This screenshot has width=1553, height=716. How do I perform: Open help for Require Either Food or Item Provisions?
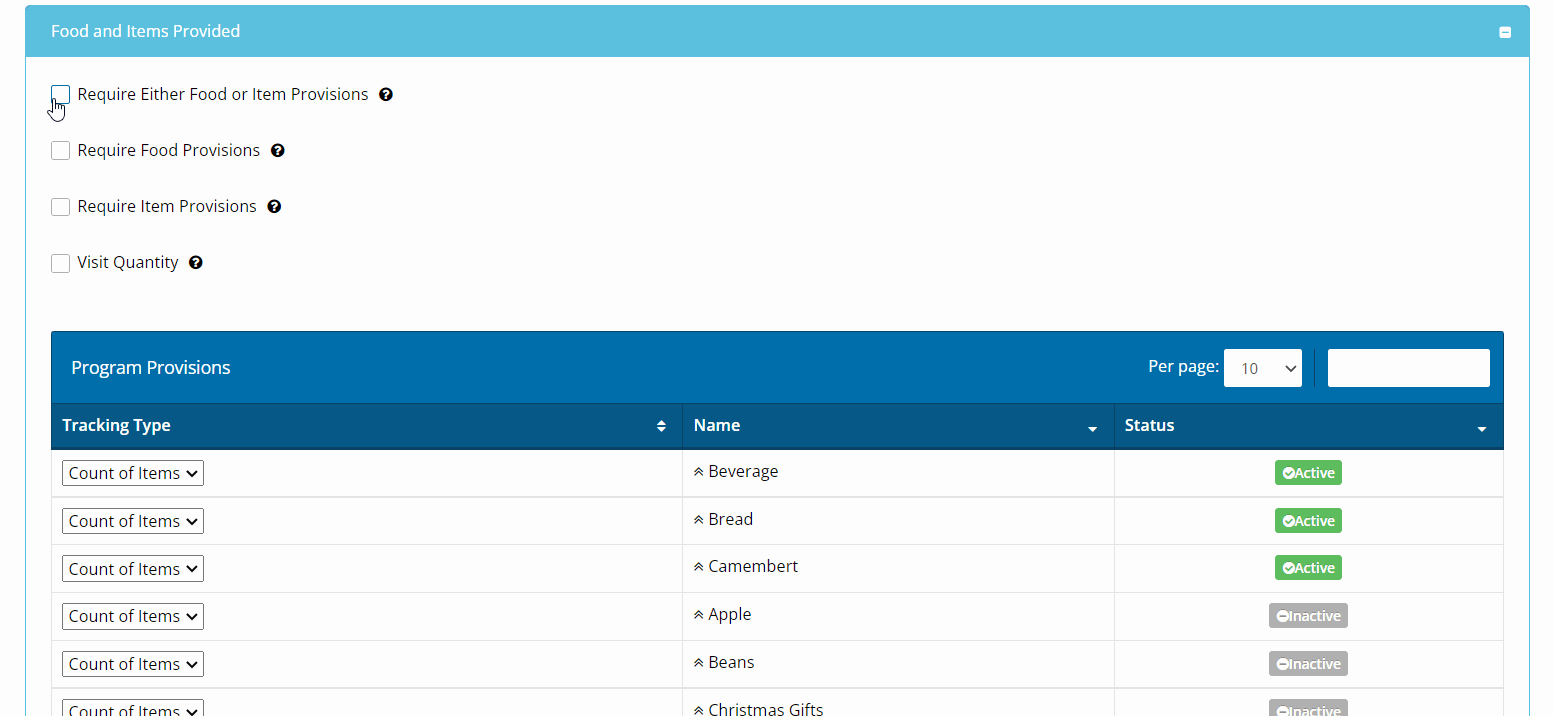[386, 95]
